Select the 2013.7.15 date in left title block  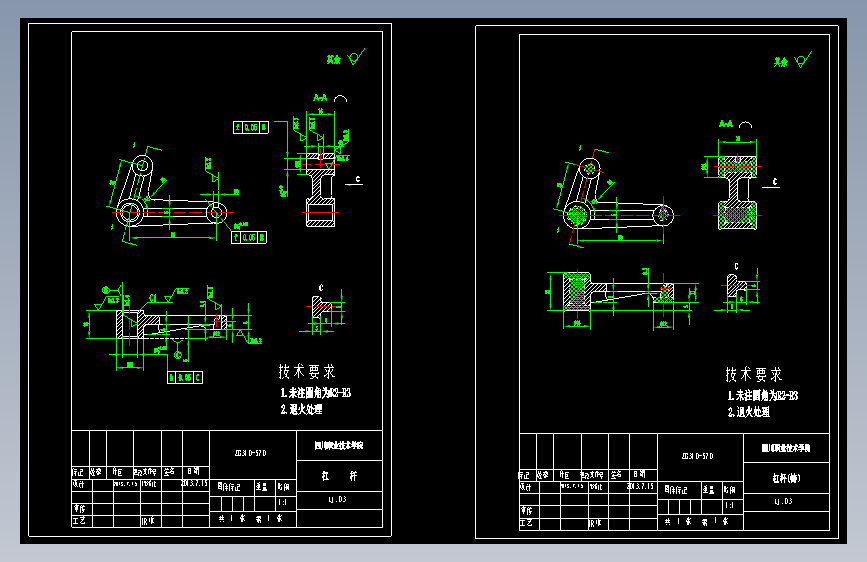coord(195,483)
